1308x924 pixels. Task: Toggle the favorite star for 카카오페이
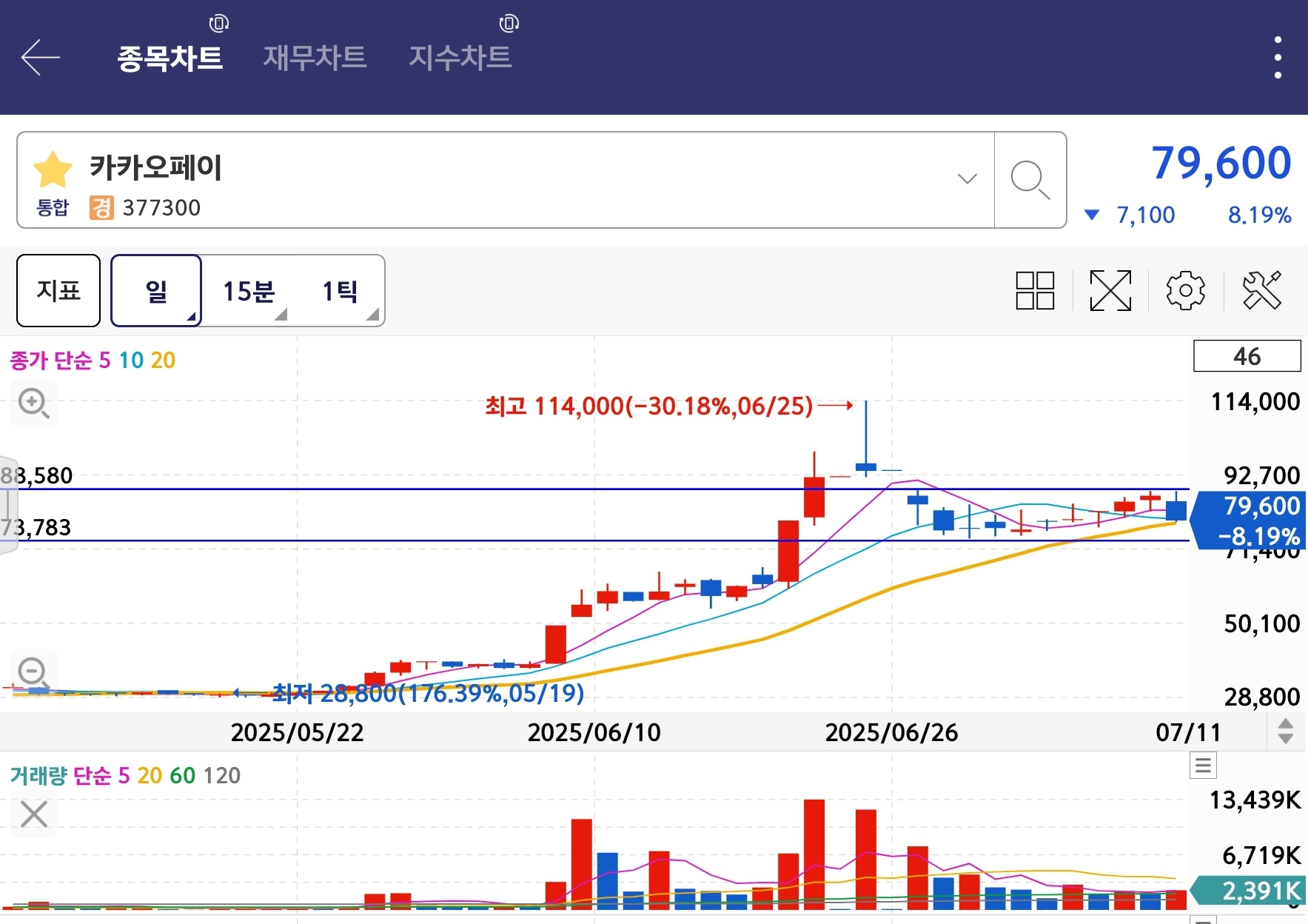(x=53, y=169)
